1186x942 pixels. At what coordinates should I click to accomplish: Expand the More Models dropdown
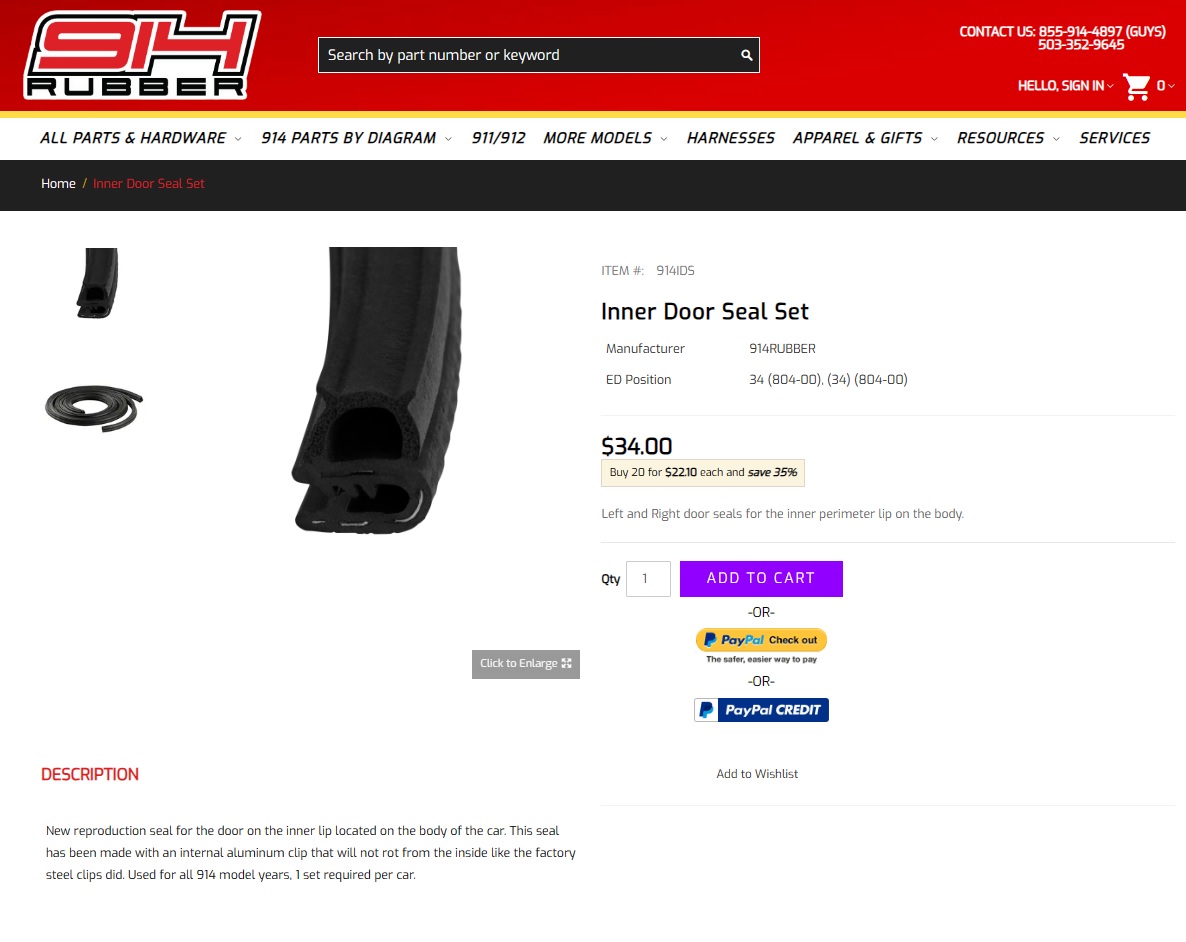click(x=605, y=138)
